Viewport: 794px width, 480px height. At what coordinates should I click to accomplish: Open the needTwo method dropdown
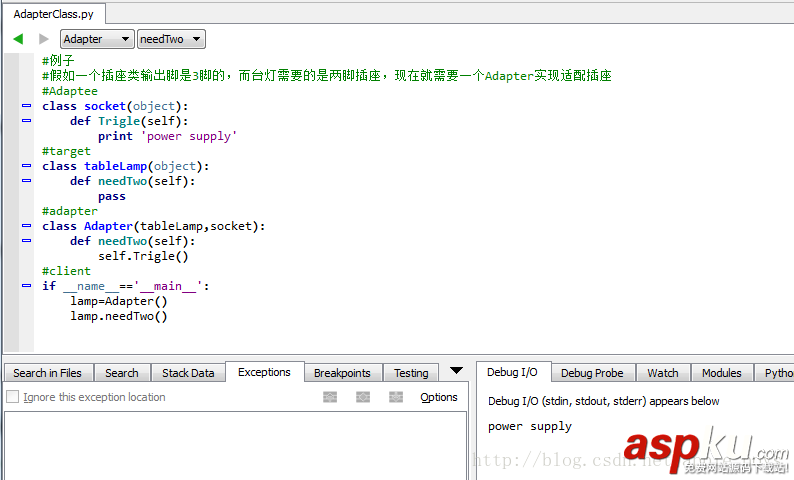[x=171, y=39]
